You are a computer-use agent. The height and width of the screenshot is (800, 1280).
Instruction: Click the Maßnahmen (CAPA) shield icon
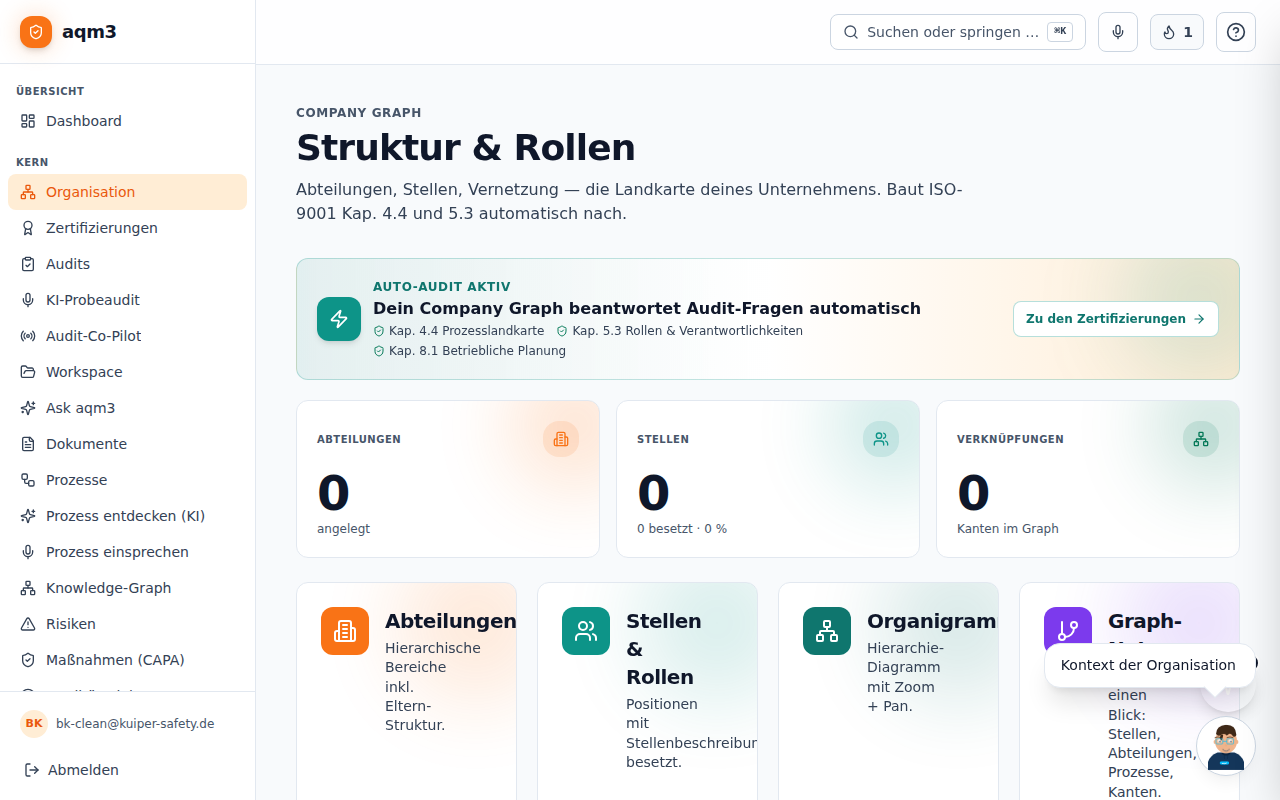28,660
